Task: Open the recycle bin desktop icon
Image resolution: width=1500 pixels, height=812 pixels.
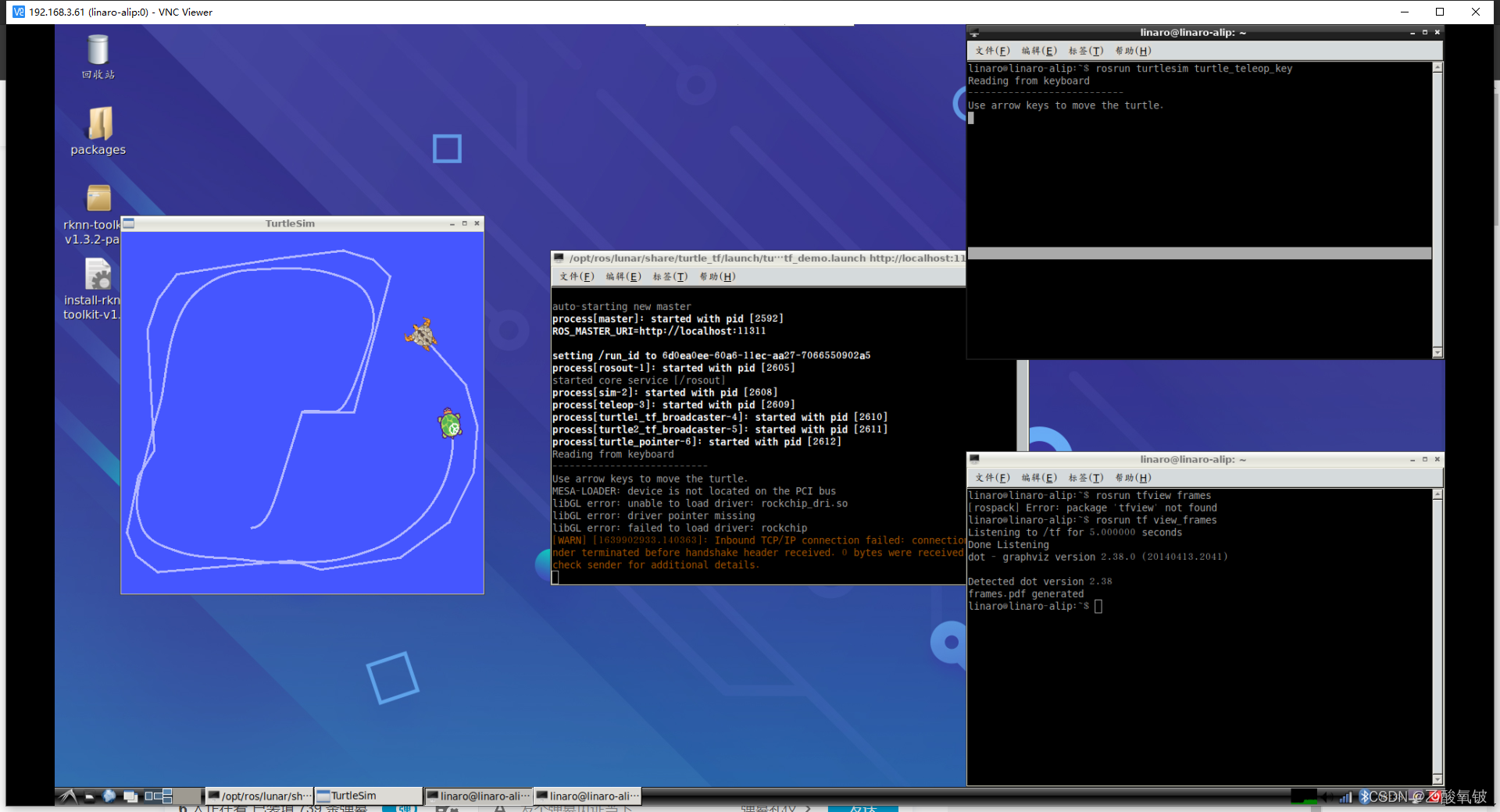Action: pyautogui.click(x=98, y=57)
